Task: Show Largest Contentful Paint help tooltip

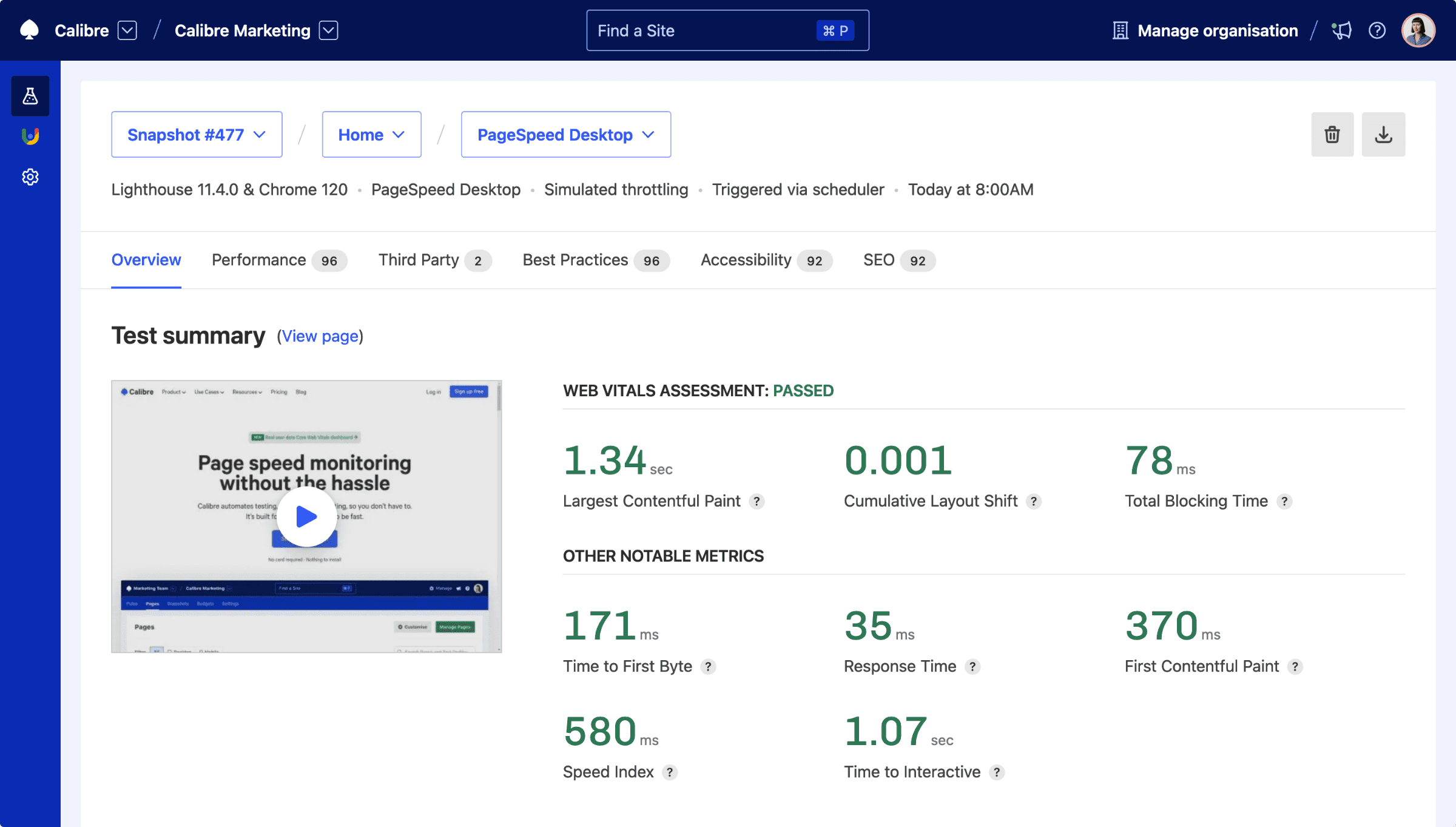Action: click(x=757, y=502)
